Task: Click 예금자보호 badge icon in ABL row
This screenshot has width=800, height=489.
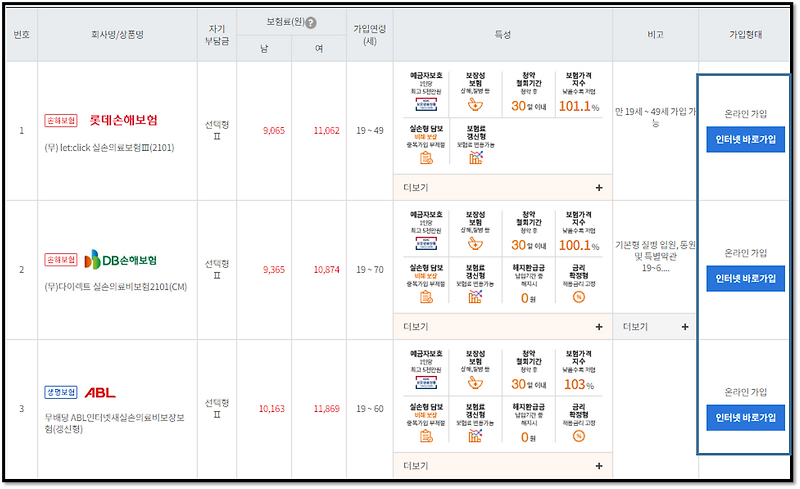Action: pyautogui.click(x=426, y=383)
